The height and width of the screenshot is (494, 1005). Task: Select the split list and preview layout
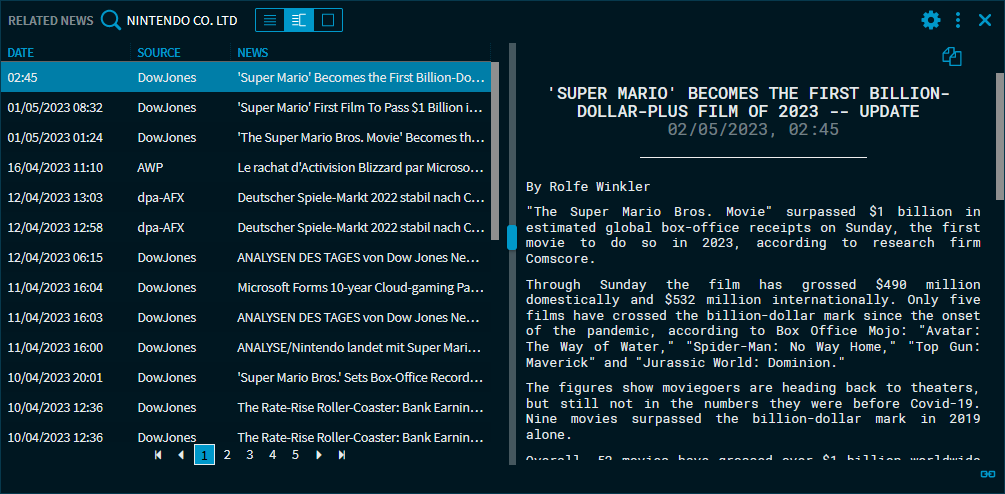[299, 20]
